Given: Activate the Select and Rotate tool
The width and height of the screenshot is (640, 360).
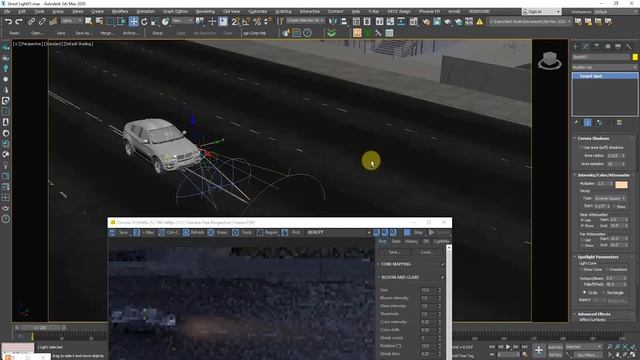Looking at the screenshot, I should tap(144, 22).
